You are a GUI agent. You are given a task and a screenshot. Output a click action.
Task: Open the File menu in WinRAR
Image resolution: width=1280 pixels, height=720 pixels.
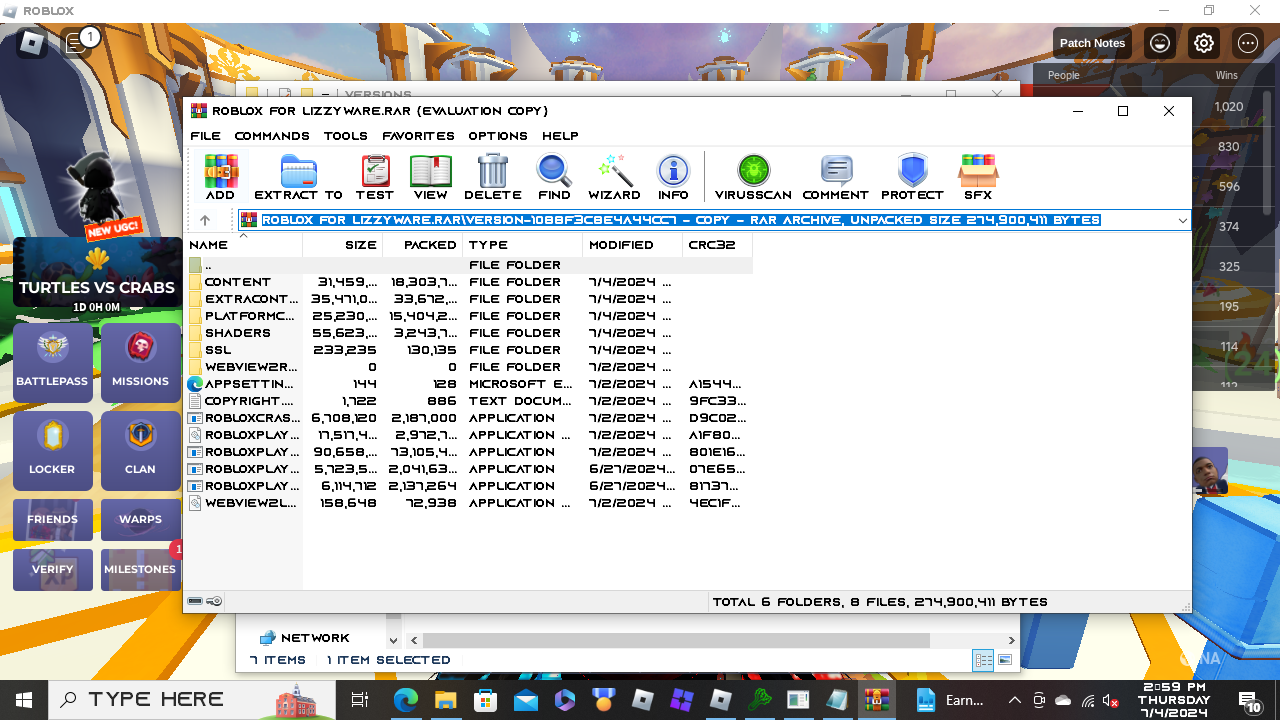click(205, 136)
